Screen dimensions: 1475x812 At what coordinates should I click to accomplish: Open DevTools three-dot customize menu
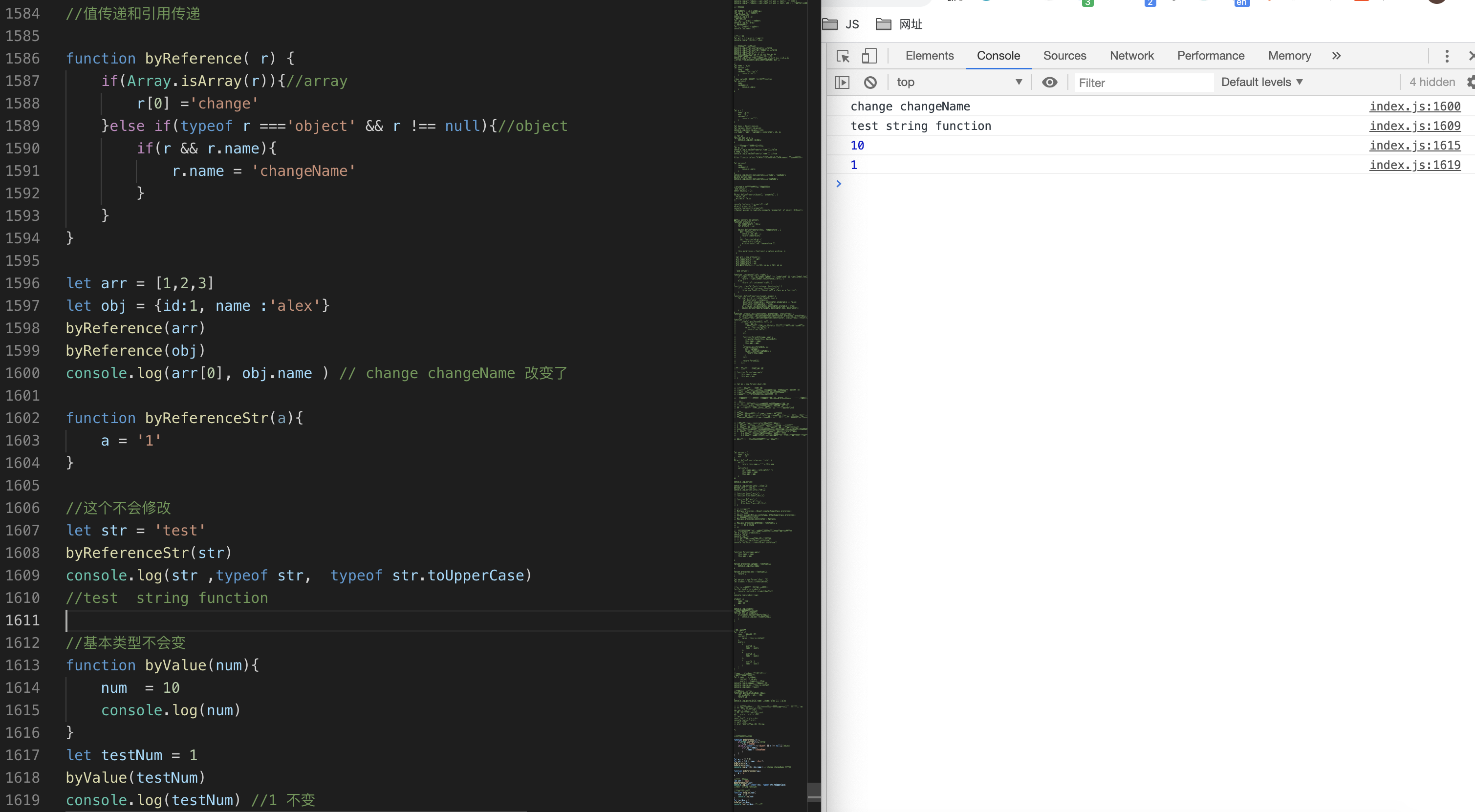pos(1446,56)
